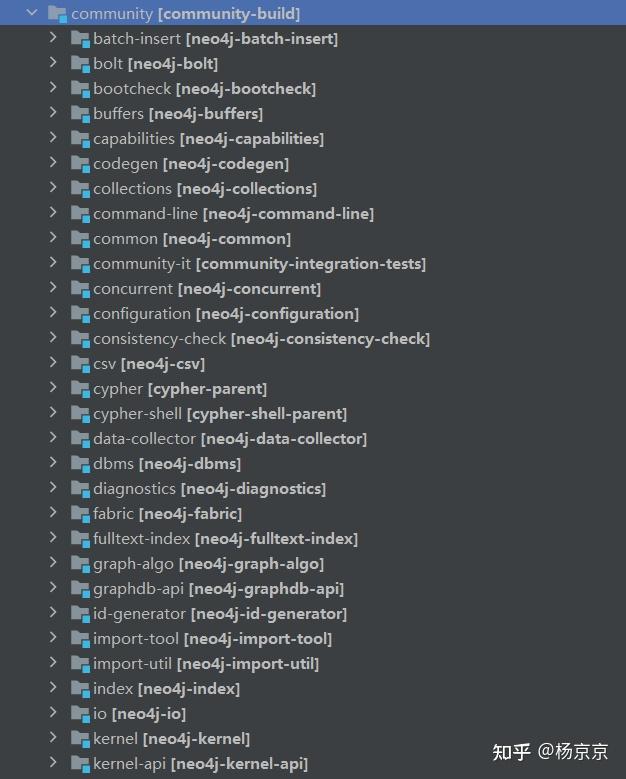Click the kernel module folder icon
The image size is (626, 779).
click(x=80, y=739)
